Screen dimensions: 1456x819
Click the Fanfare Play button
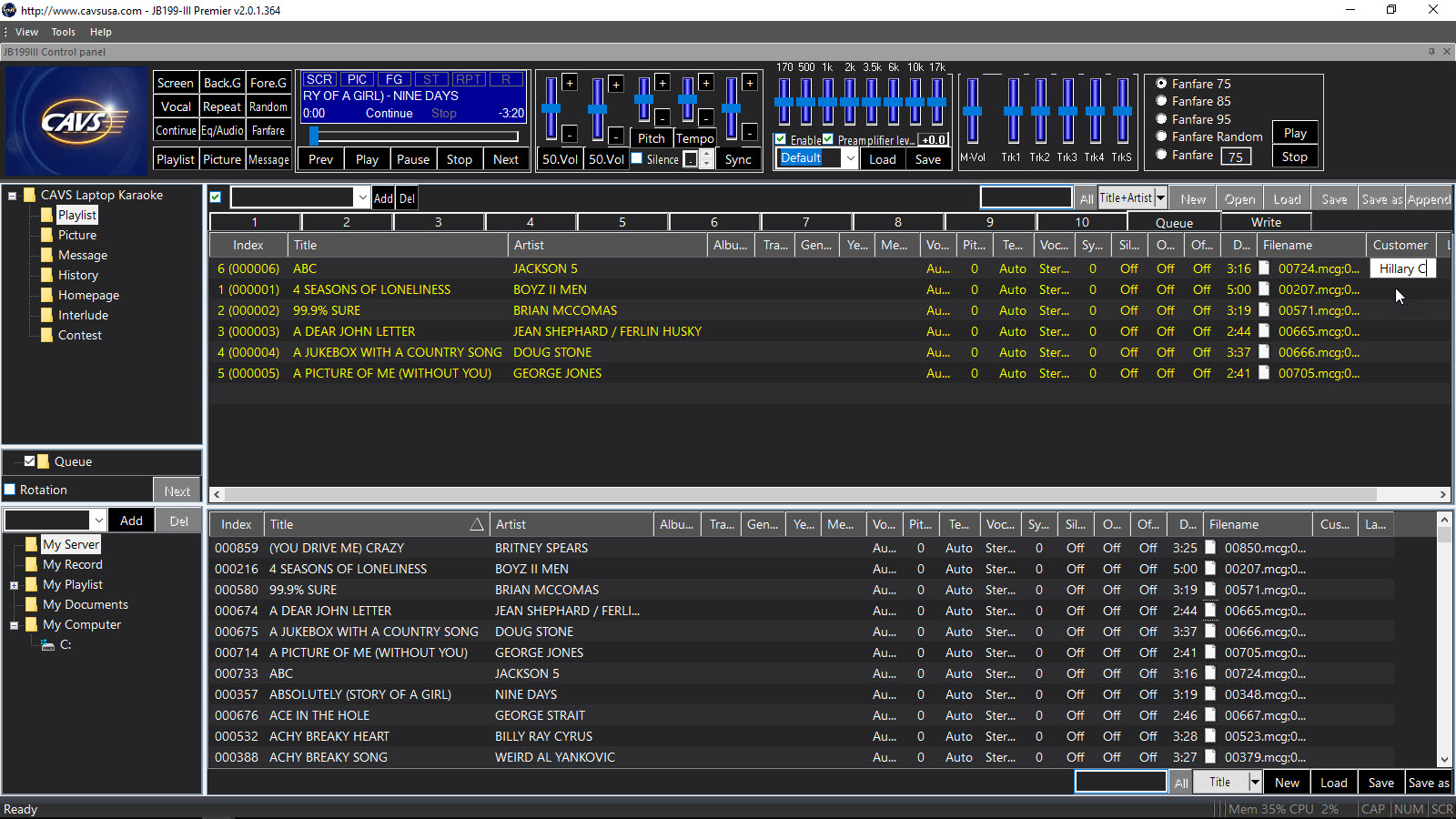click(1295, 133)
